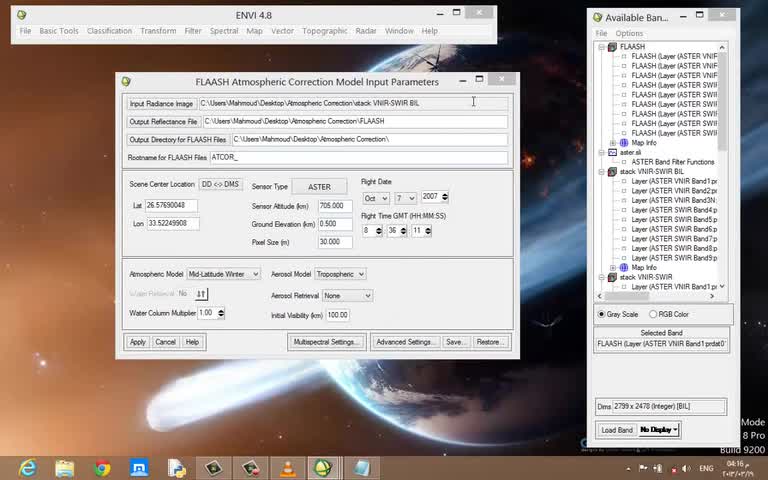
Task: Click the Input Radiance Image button
Action: click(161, 104)
